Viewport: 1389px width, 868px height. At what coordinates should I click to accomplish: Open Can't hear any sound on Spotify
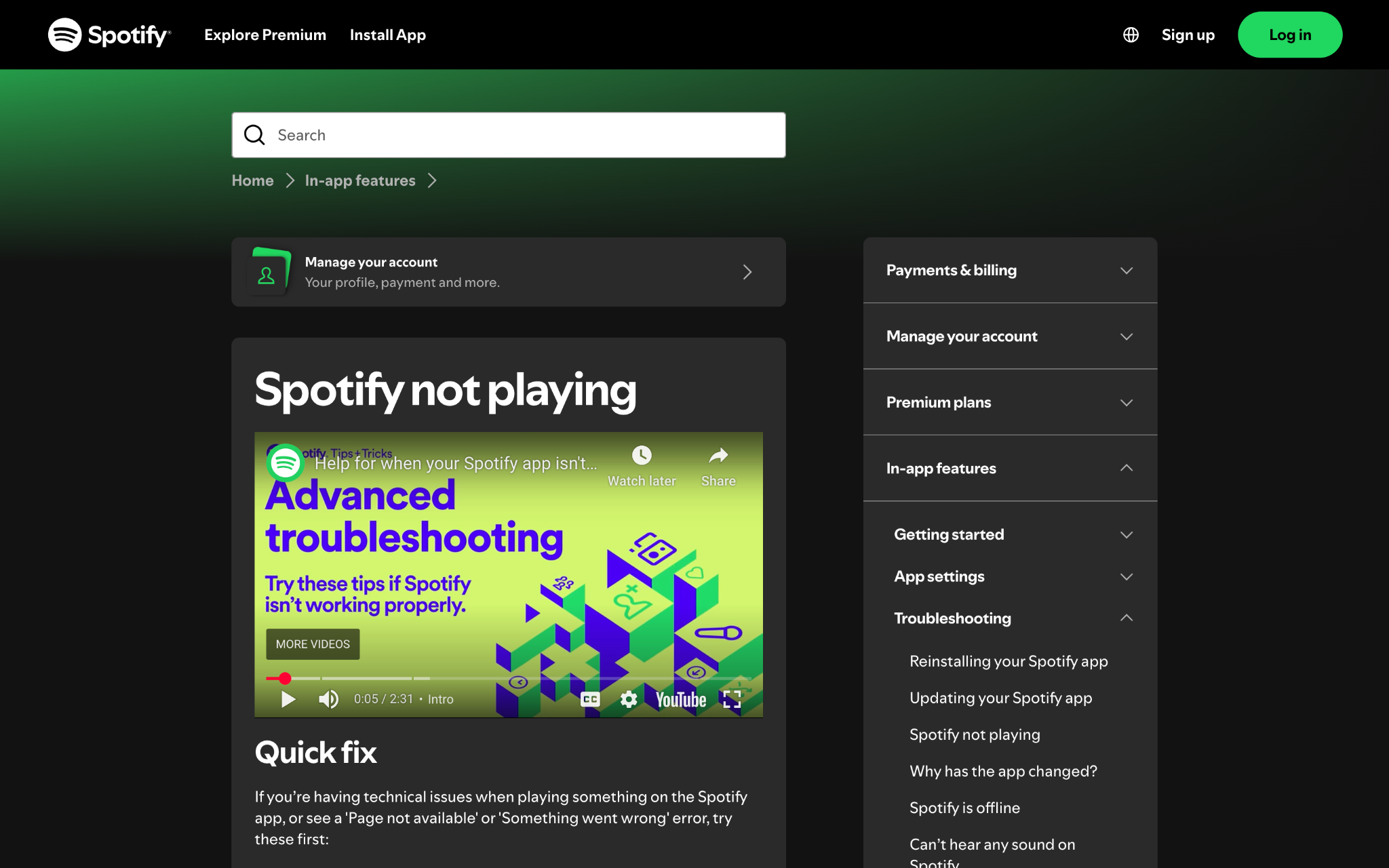[992, 853]
